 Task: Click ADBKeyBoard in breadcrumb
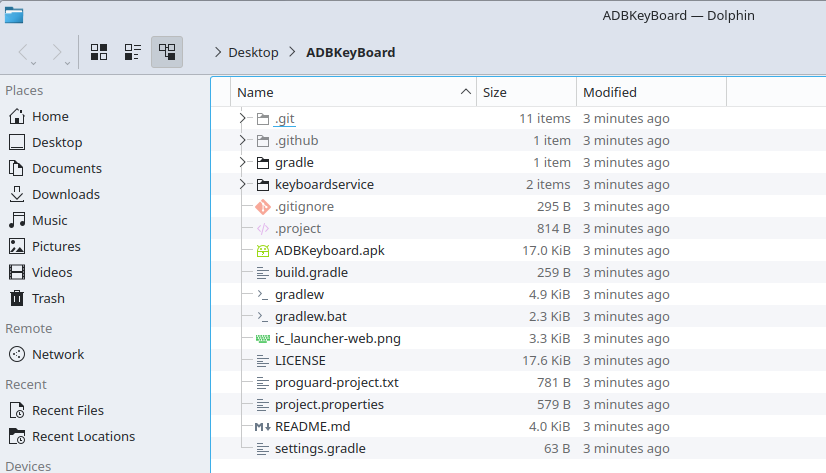point(350,53)
